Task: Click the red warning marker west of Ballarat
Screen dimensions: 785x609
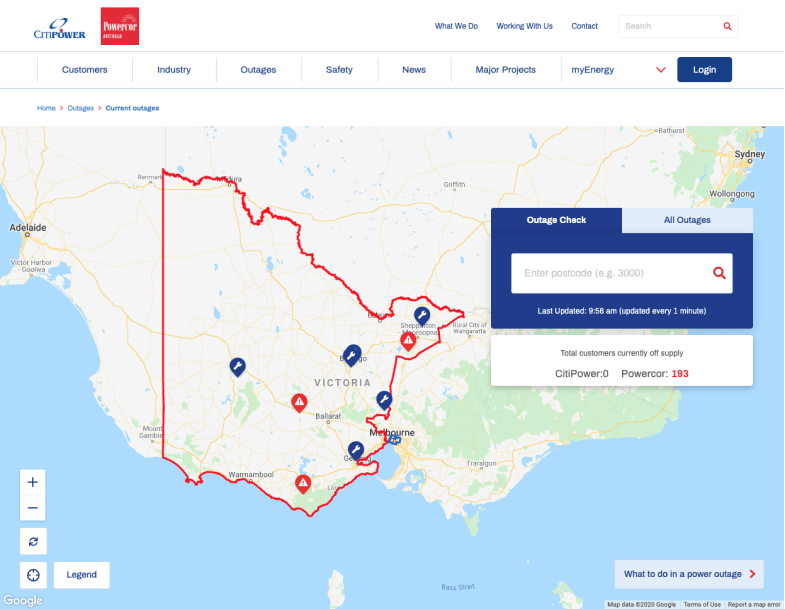Action: tap(299, 402)
